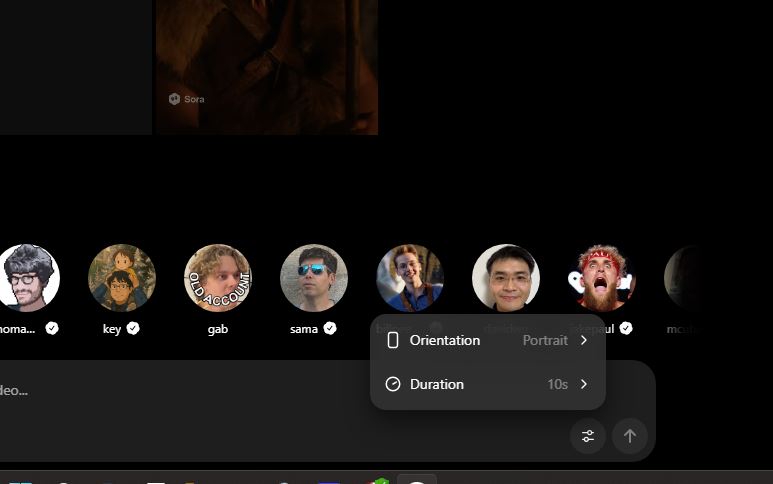The height and width of the screenshot is (484, 773).
Task: Select avatar of man in blue jacket
Action: 410,278
